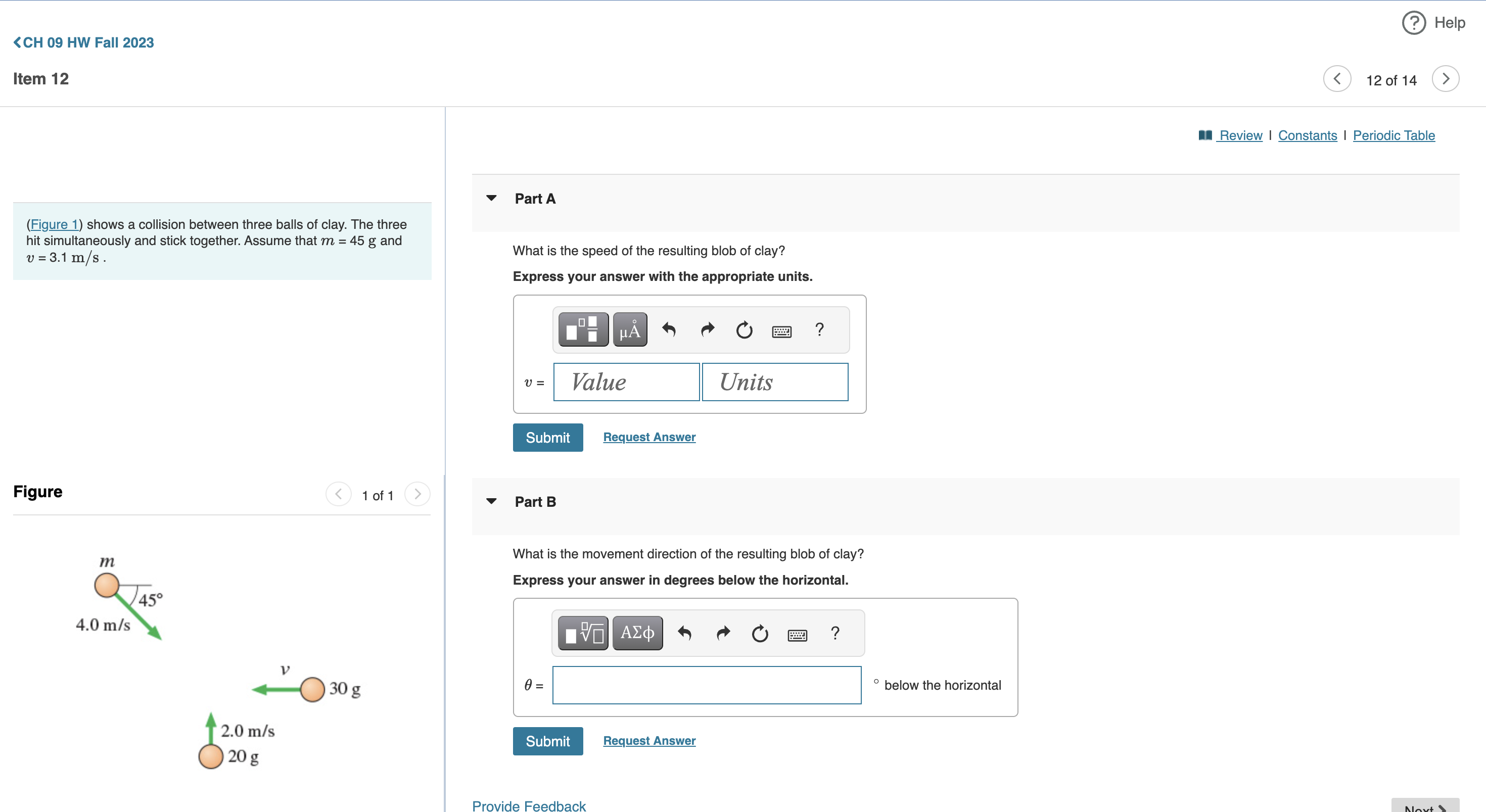This screenshot has height=812, width=1486.
Task: Reset Part B answer with circular arrow
Action: tap(760, 633)
